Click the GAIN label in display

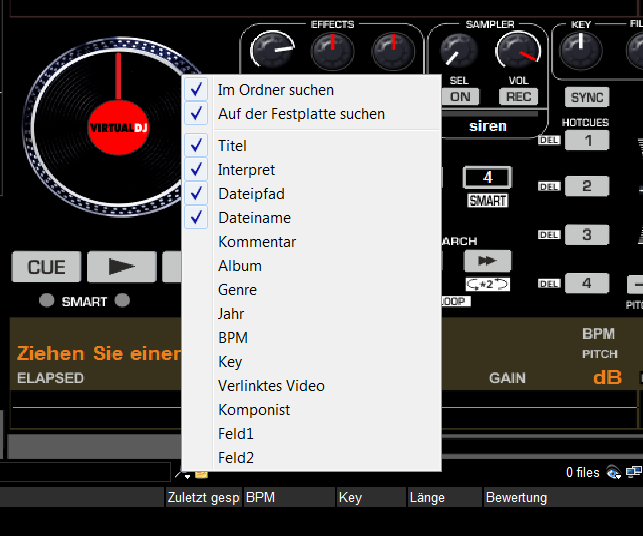coord(507,378)
